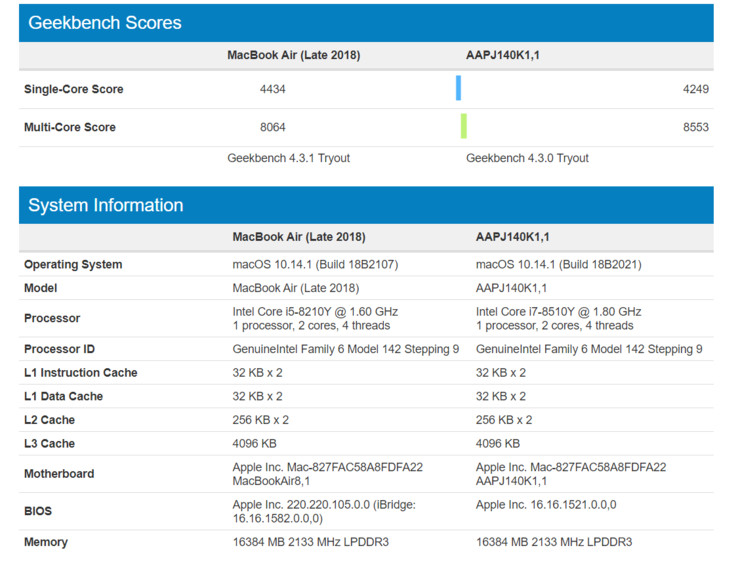738x569 pixels.
Task: Select the single-core score value 4434
Action: point(273,89)
